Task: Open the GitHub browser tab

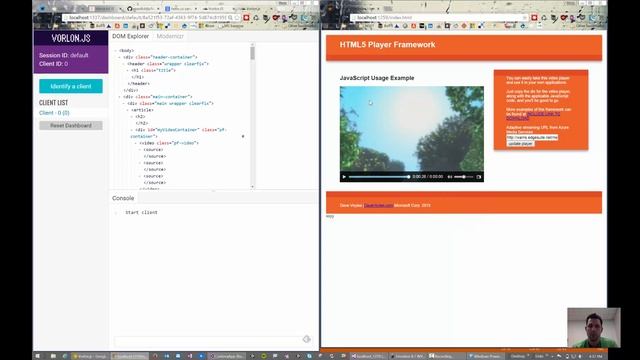Action: point(143,9)
